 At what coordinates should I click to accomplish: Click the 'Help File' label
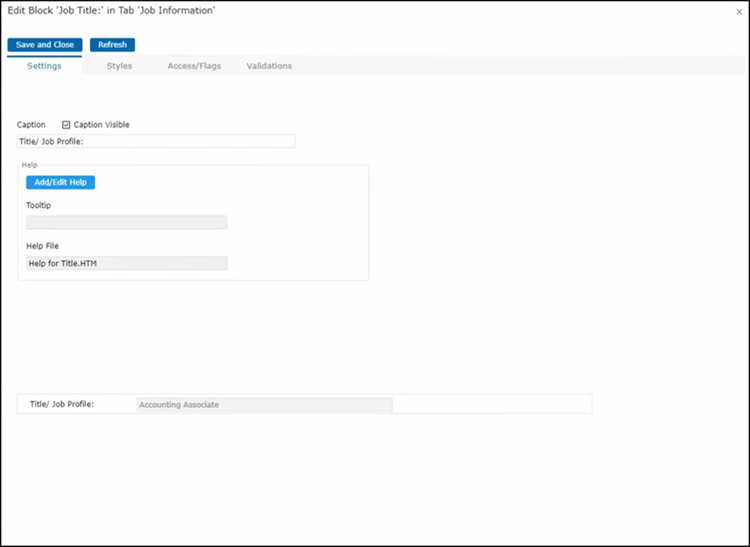pos(42,246)
